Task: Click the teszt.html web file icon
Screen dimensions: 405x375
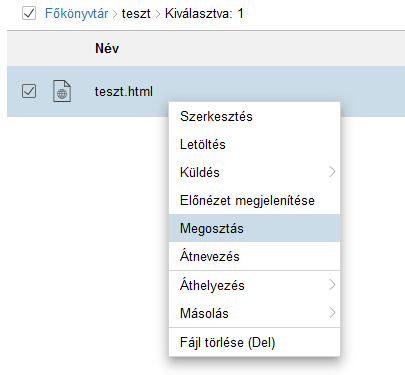Action: pos(62,91)
